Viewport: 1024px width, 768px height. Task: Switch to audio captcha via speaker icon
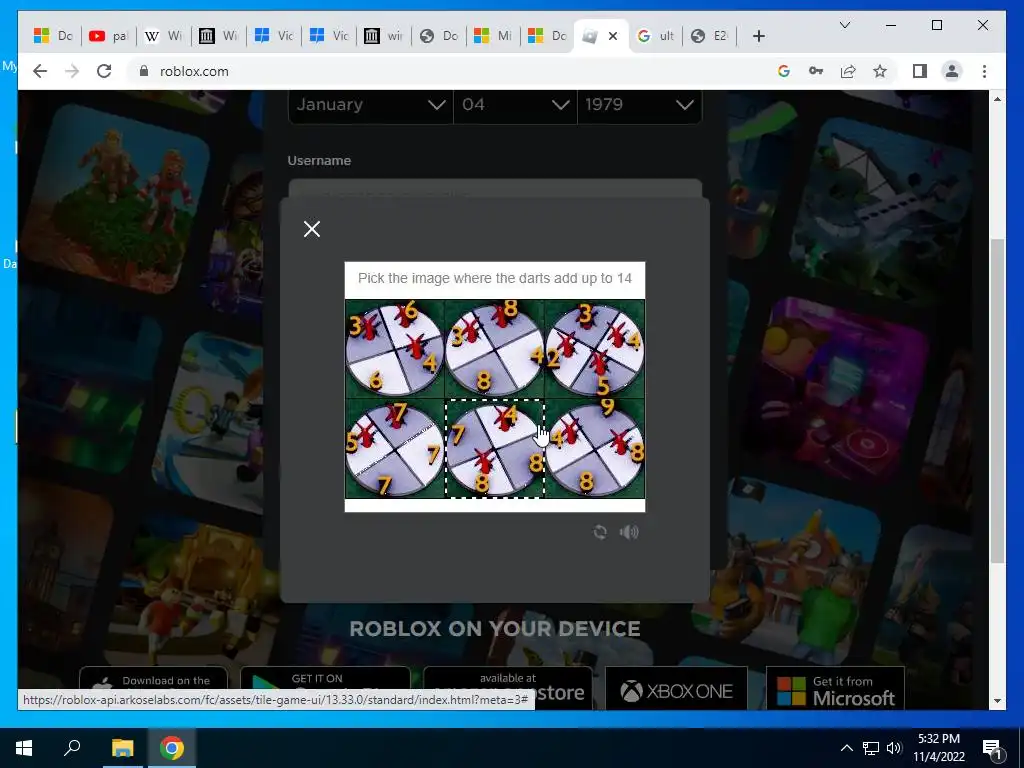[x=629, y=532]
